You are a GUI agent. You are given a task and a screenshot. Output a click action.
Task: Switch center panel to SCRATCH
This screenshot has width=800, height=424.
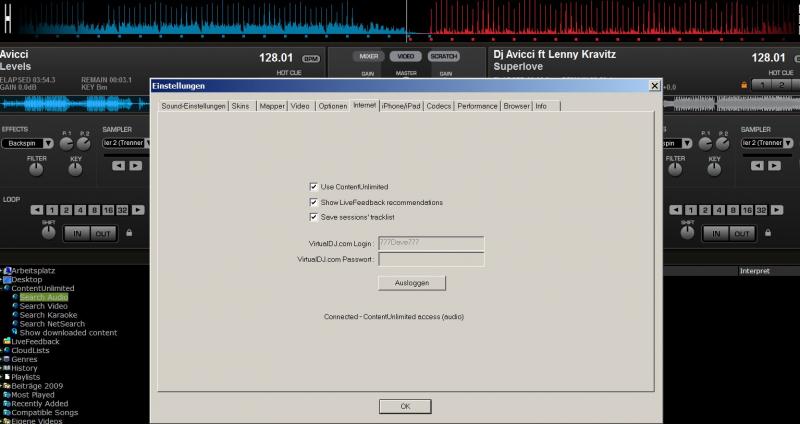(x=443, y=56)
